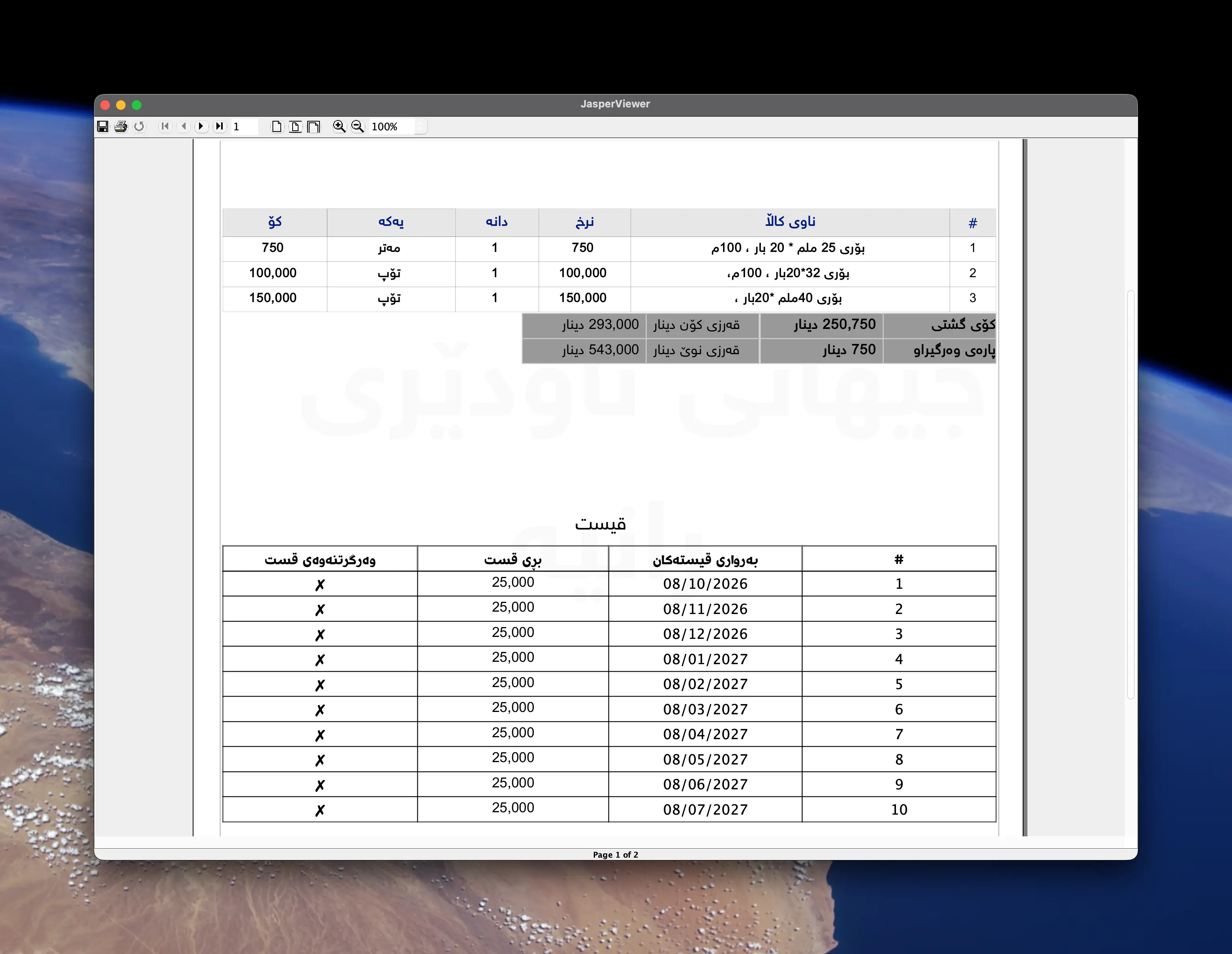Select the Actual Size page view icon
The image size is (1232, 954).
[x=276, y=126]
